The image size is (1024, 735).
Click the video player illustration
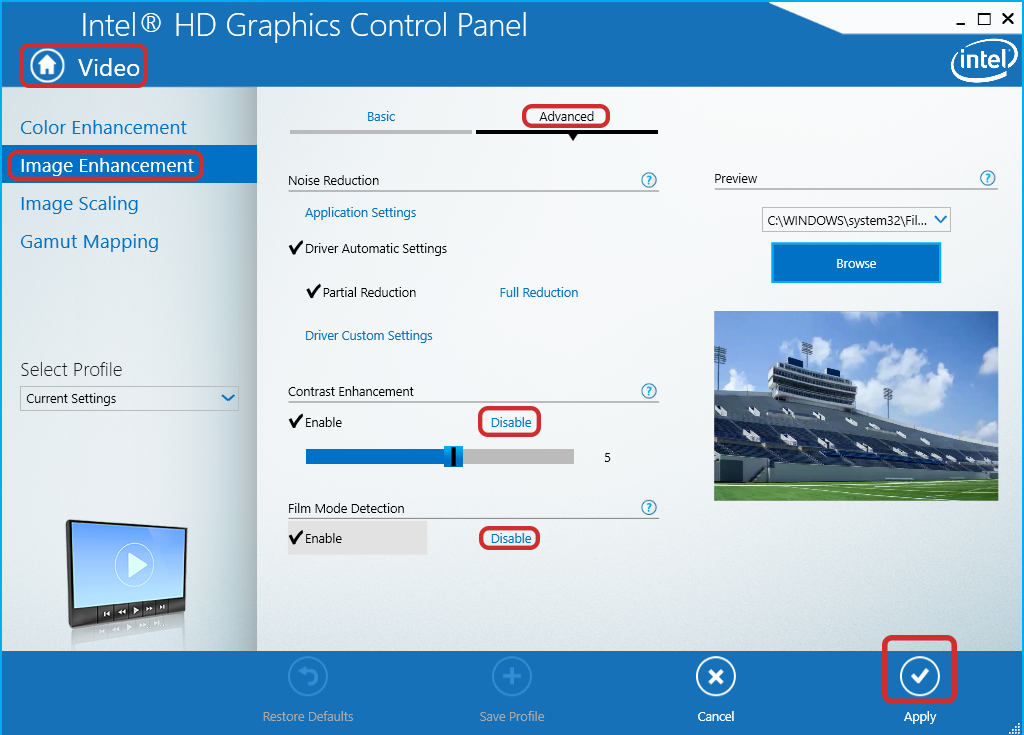coord(127,575)
